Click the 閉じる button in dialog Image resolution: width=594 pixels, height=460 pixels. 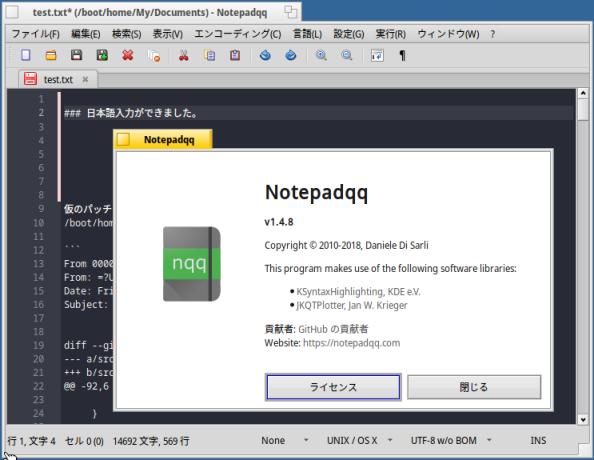[x=474, y=387]
